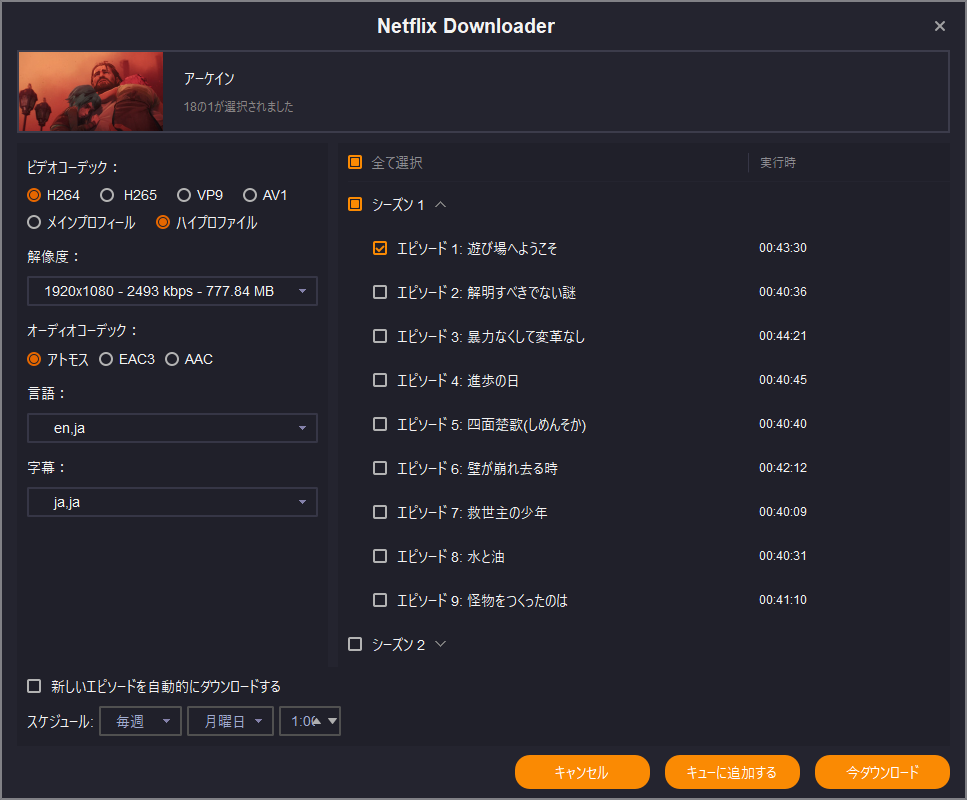Select アトモス audio codec
This screenshot has width=967, height=800.
35,359
